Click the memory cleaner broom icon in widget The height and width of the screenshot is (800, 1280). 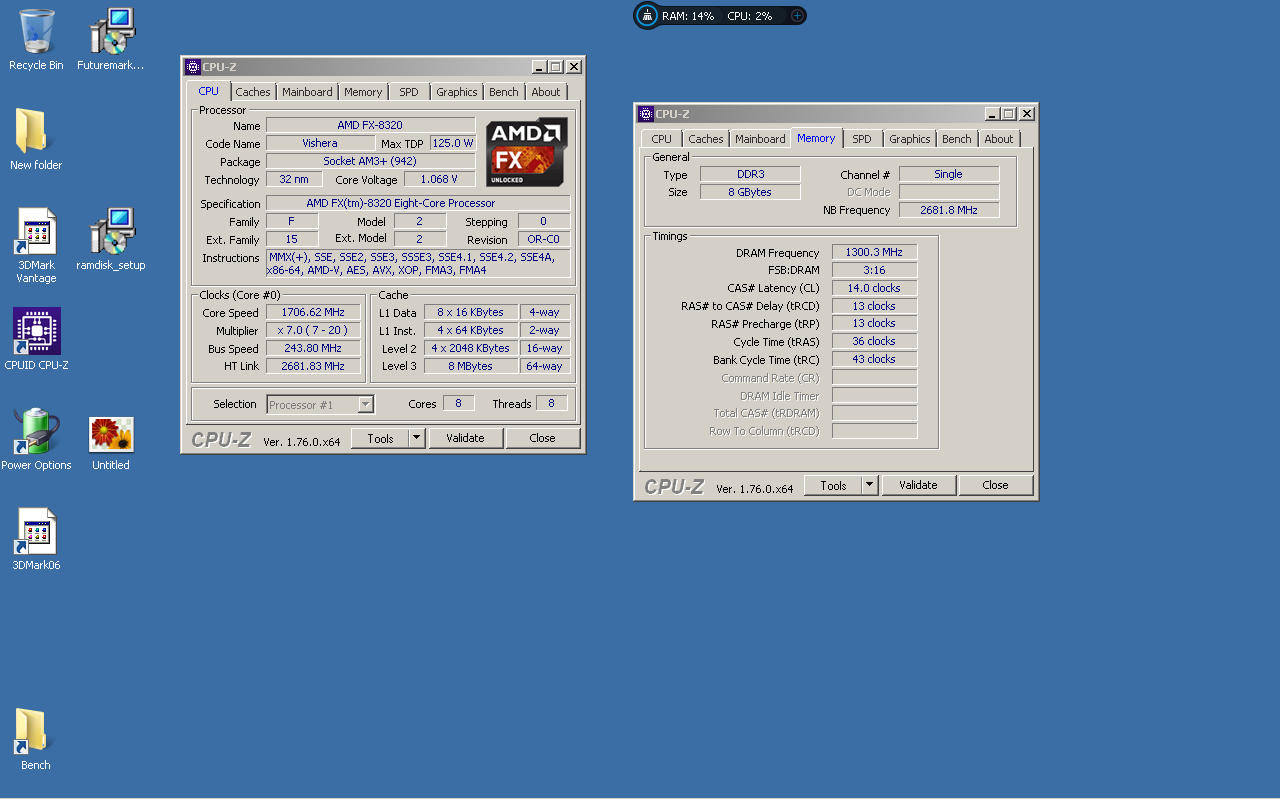(x=648, y=16)
